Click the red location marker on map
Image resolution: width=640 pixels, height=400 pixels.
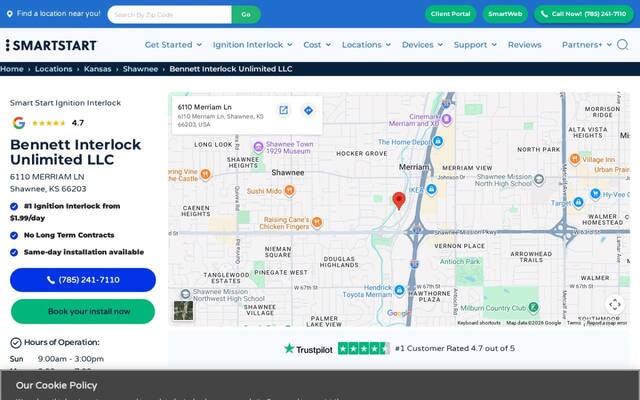point(399,201)
